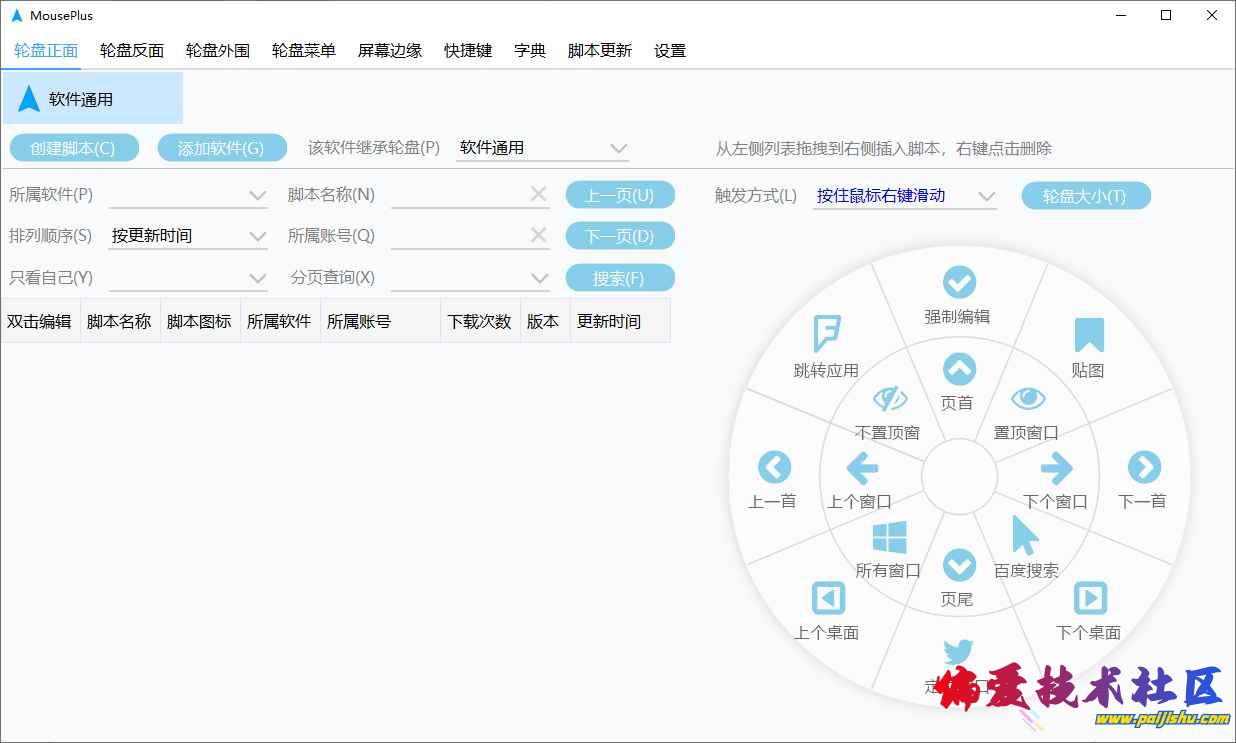Open the 该软件继承轮盘 dropdown
The width and height of the screenshot is (1236, 743).
point(542,148)
